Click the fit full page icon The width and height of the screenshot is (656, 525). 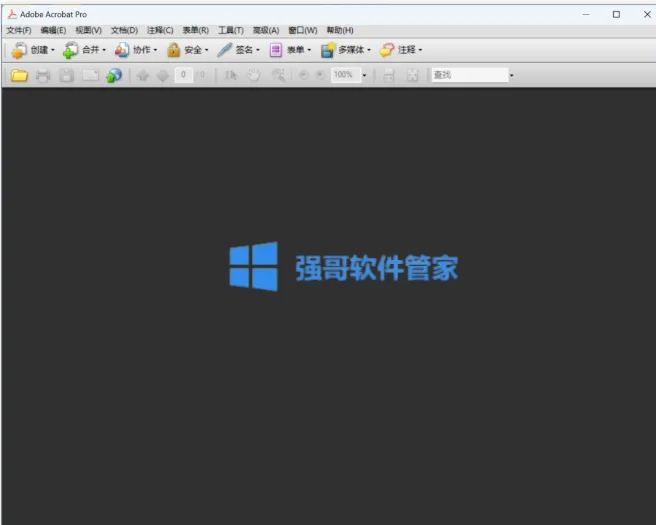412,75
